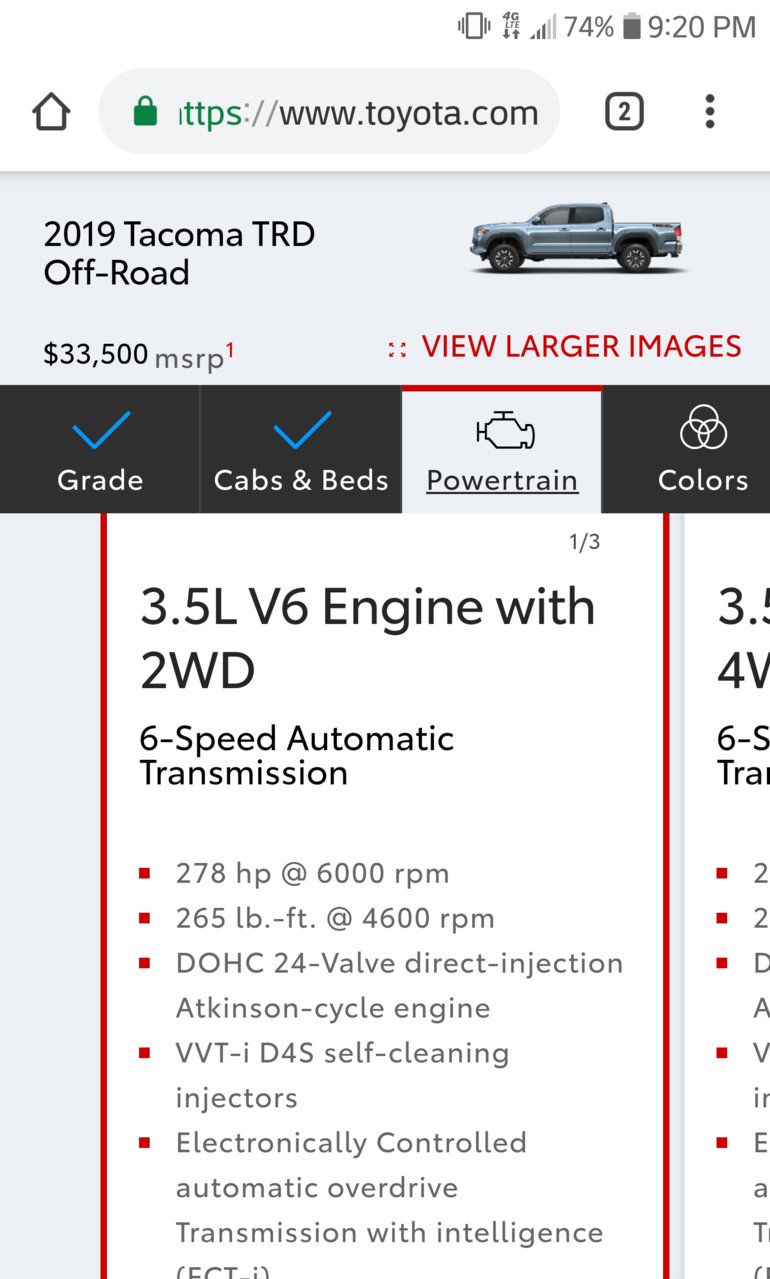Switch to the Colors tab label
Image resolution: width=770 pixels, height=1279 pixels.
703,481
